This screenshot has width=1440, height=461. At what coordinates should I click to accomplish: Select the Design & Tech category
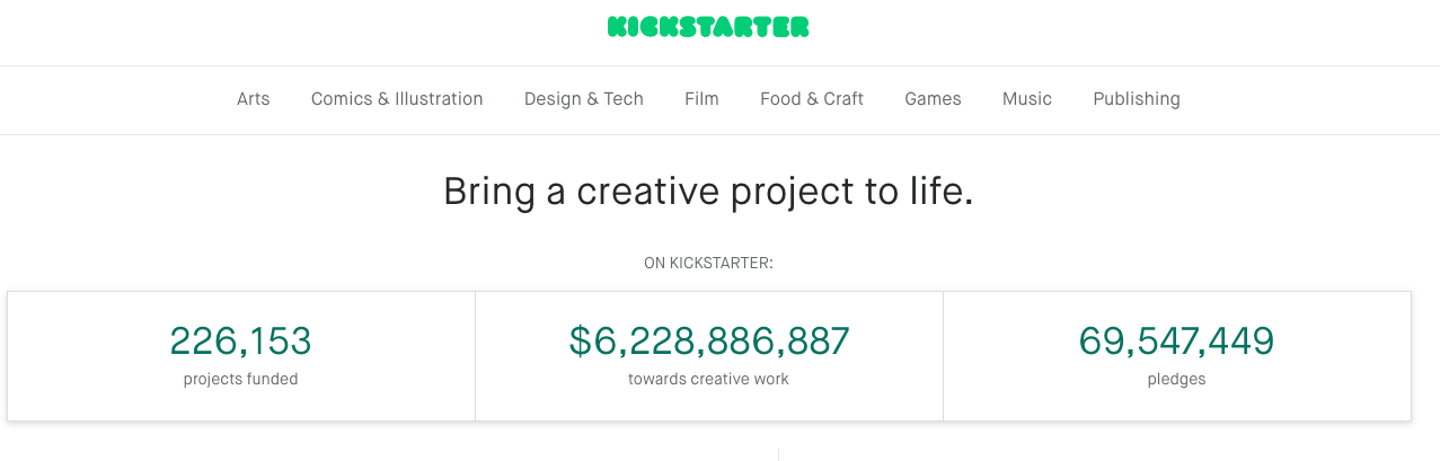point(583,99)
